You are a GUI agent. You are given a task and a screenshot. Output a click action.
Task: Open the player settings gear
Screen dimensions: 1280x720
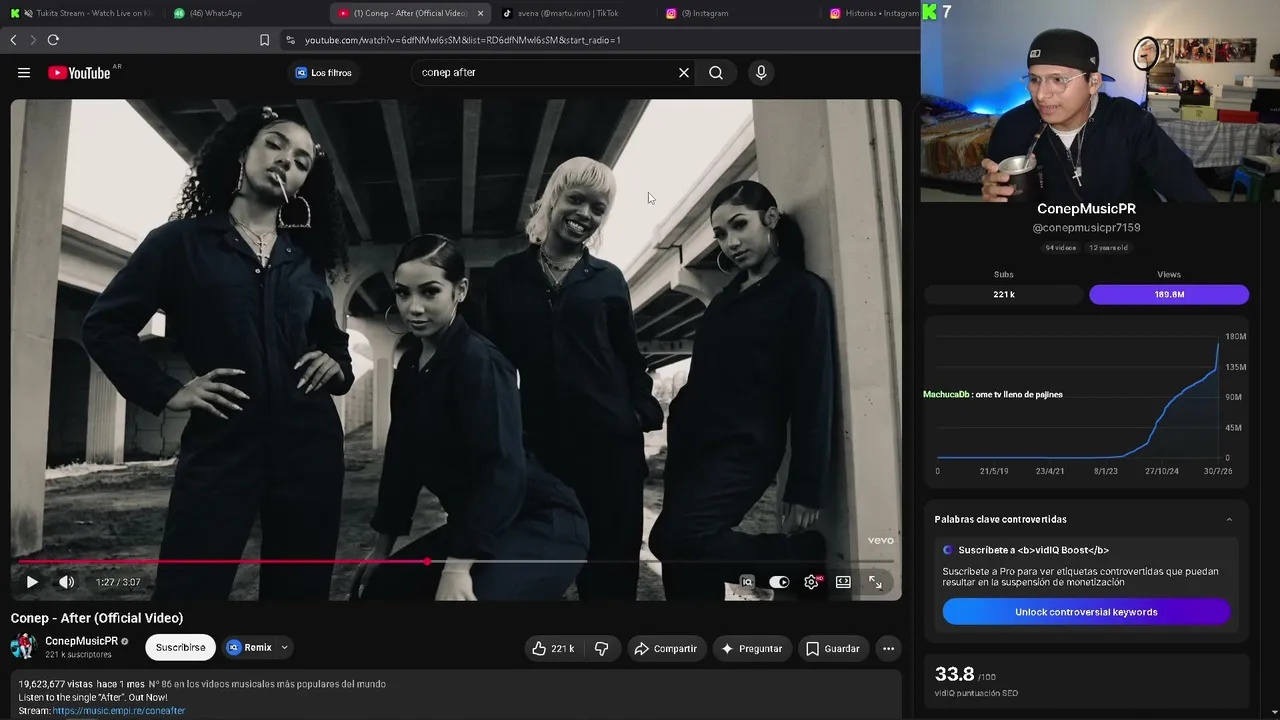click(811, 582)
